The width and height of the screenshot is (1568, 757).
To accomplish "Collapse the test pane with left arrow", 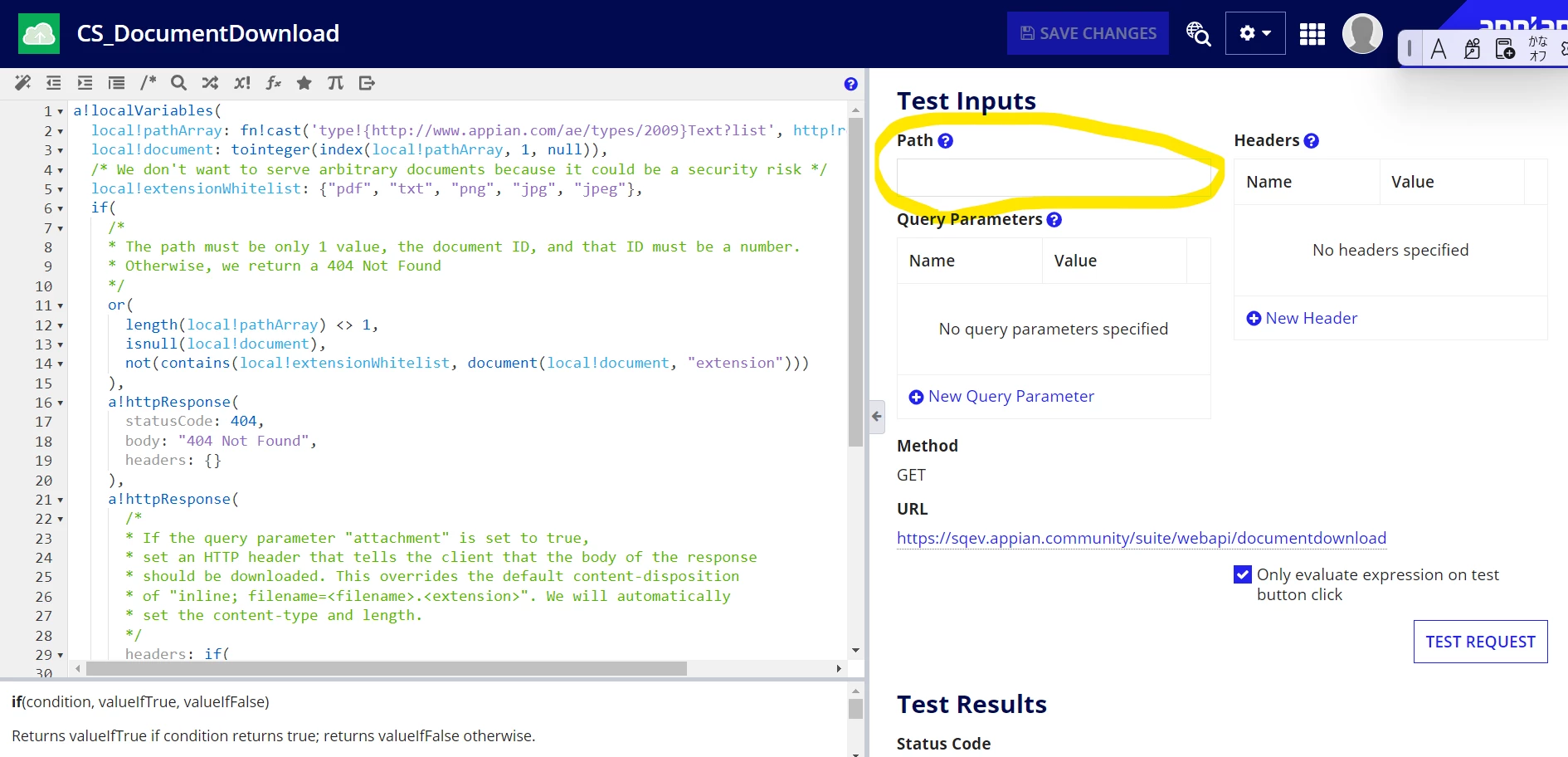I will coord(877,417).
